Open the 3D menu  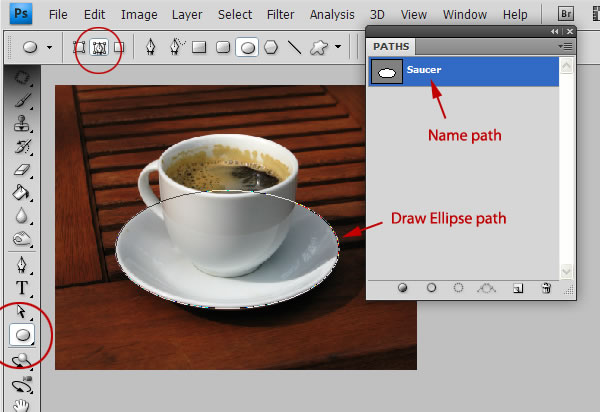[x=377, y=15]
